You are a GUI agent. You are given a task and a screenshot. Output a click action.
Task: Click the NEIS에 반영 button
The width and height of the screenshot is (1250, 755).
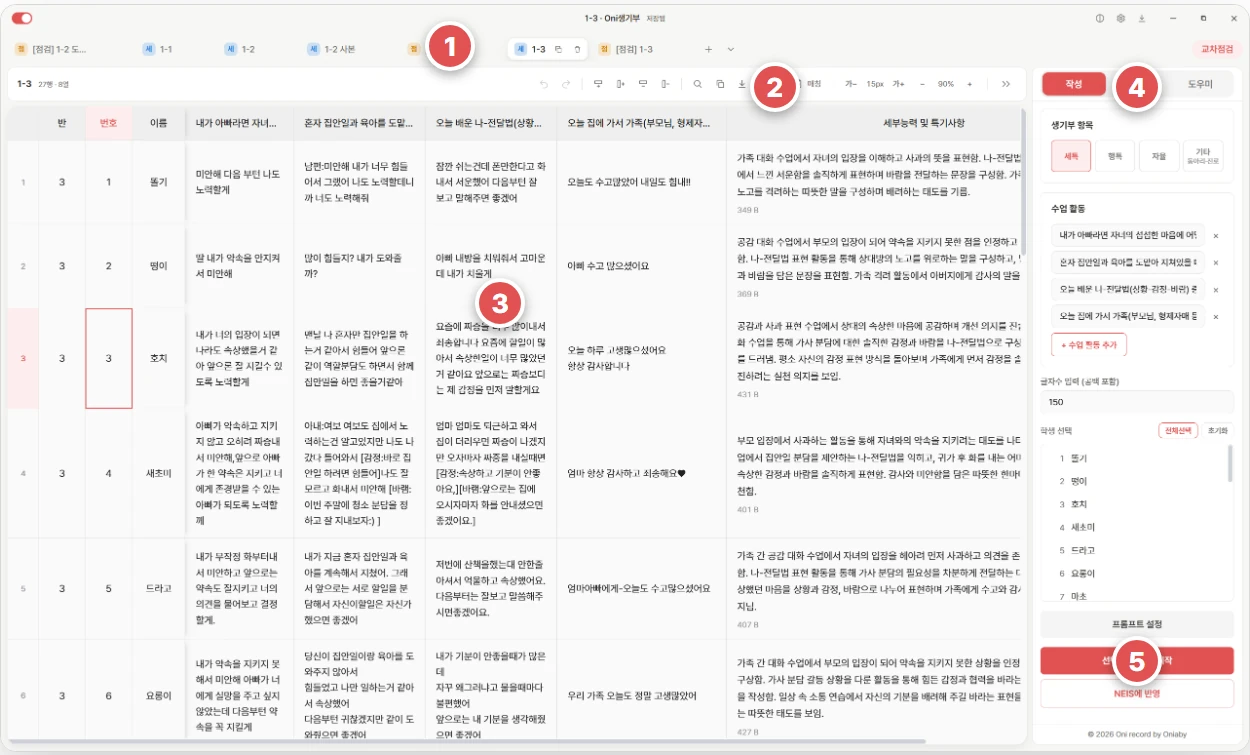[1137, 693]
